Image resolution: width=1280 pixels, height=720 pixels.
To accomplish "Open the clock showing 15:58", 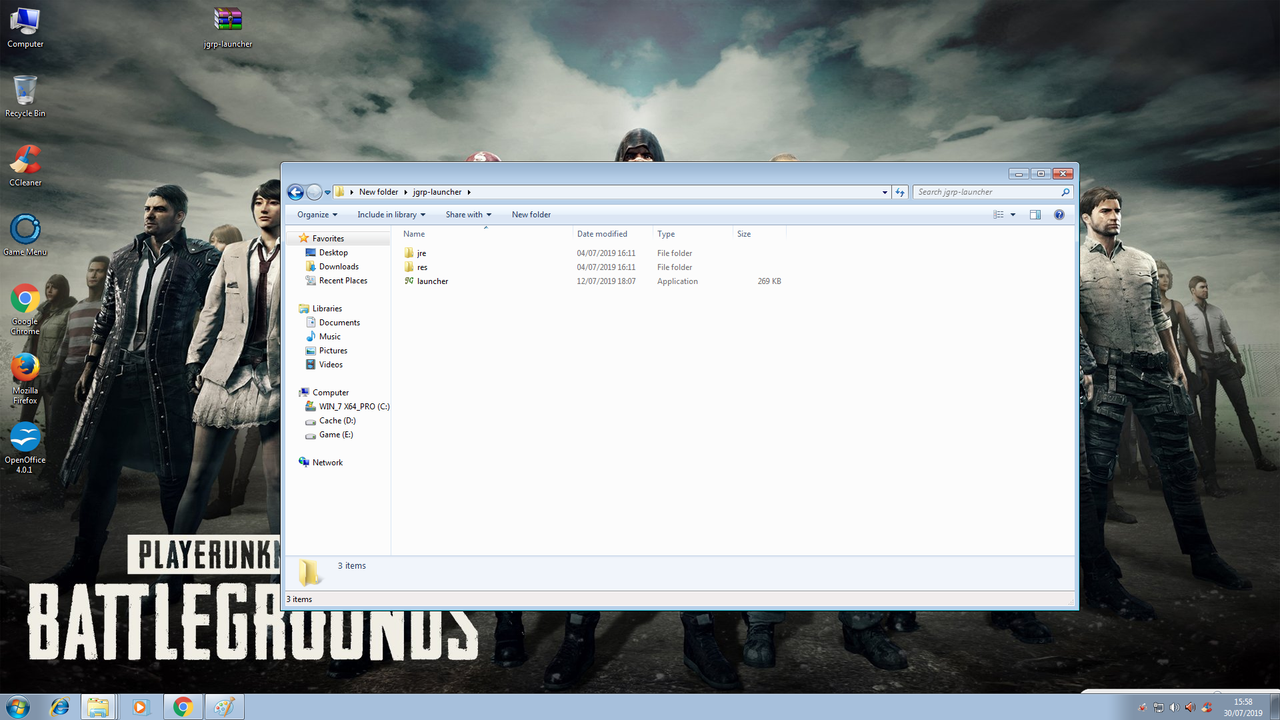I will (1244, 707).
